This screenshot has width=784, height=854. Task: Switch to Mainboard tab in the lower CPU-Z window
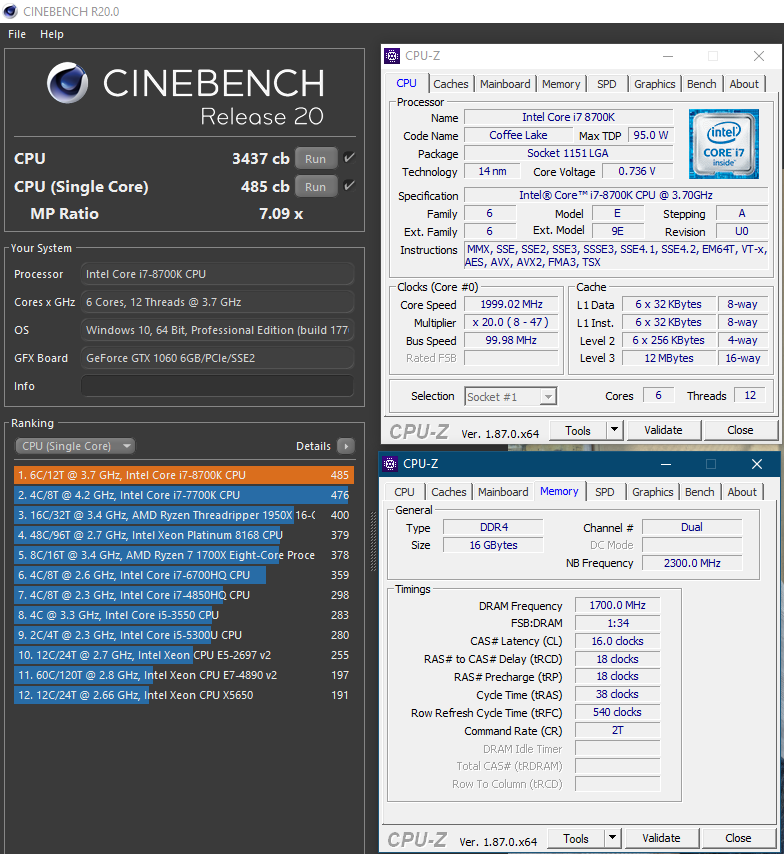503,492
